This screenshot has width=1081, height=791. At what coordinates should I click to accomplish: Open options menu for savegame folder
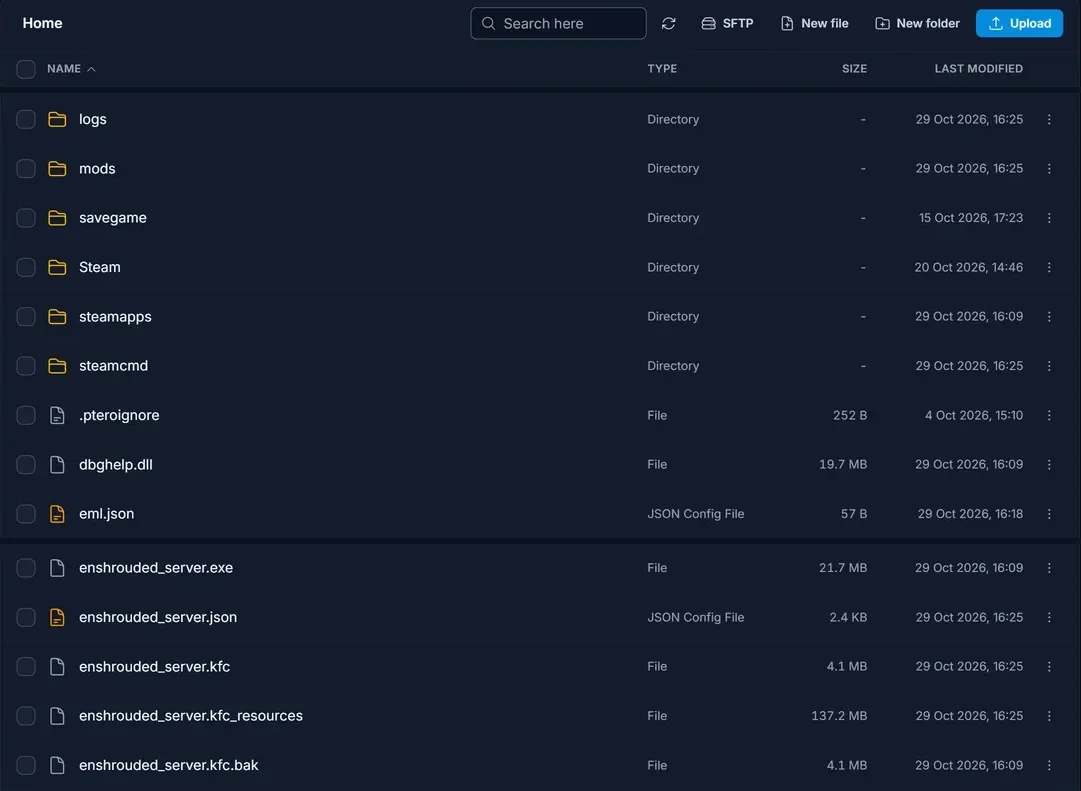tap(1049, 218)
